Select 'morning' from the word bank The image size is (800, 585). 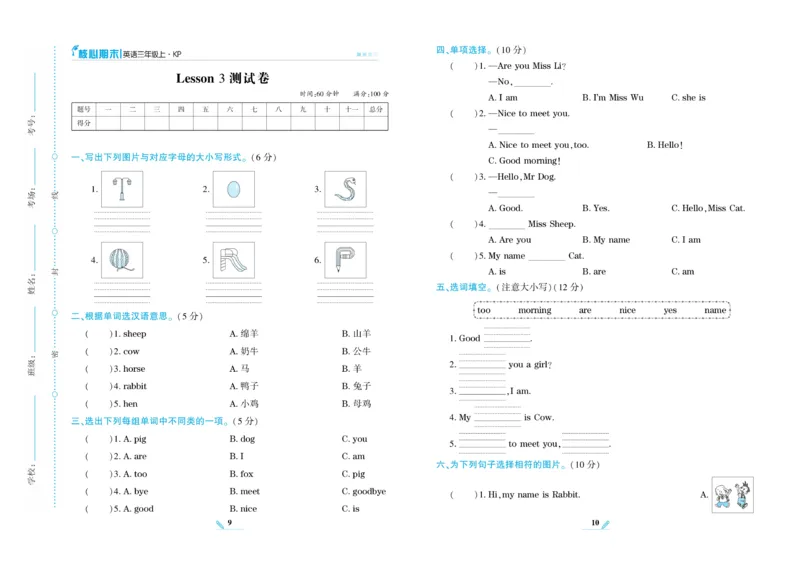pos(535,310)
